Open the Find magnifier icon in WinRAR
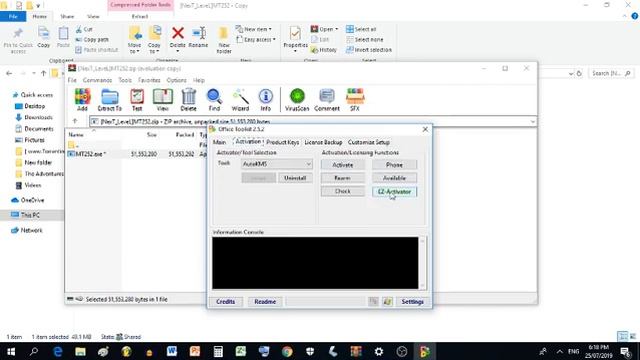 pyautogui.click(x=214, y=100)
